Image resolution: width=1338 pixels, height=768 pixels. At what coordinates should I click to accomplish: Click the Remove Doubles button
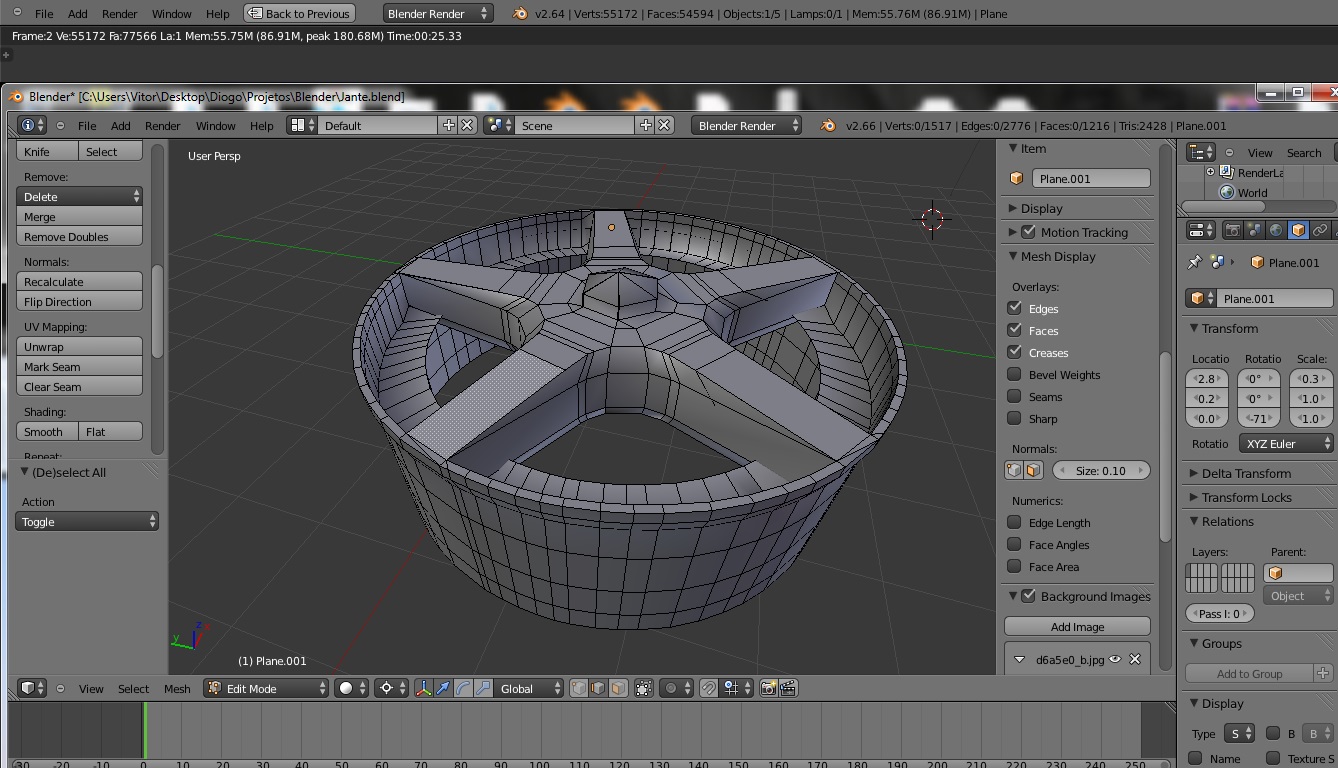[x=79, y=237]
